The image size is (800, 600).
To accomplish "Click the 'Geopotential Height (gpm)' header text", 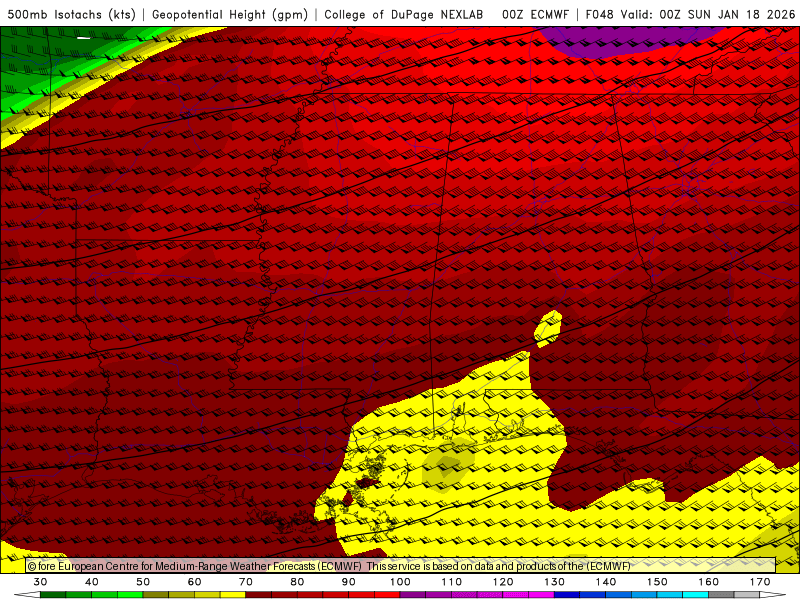I will click(230, 14).
